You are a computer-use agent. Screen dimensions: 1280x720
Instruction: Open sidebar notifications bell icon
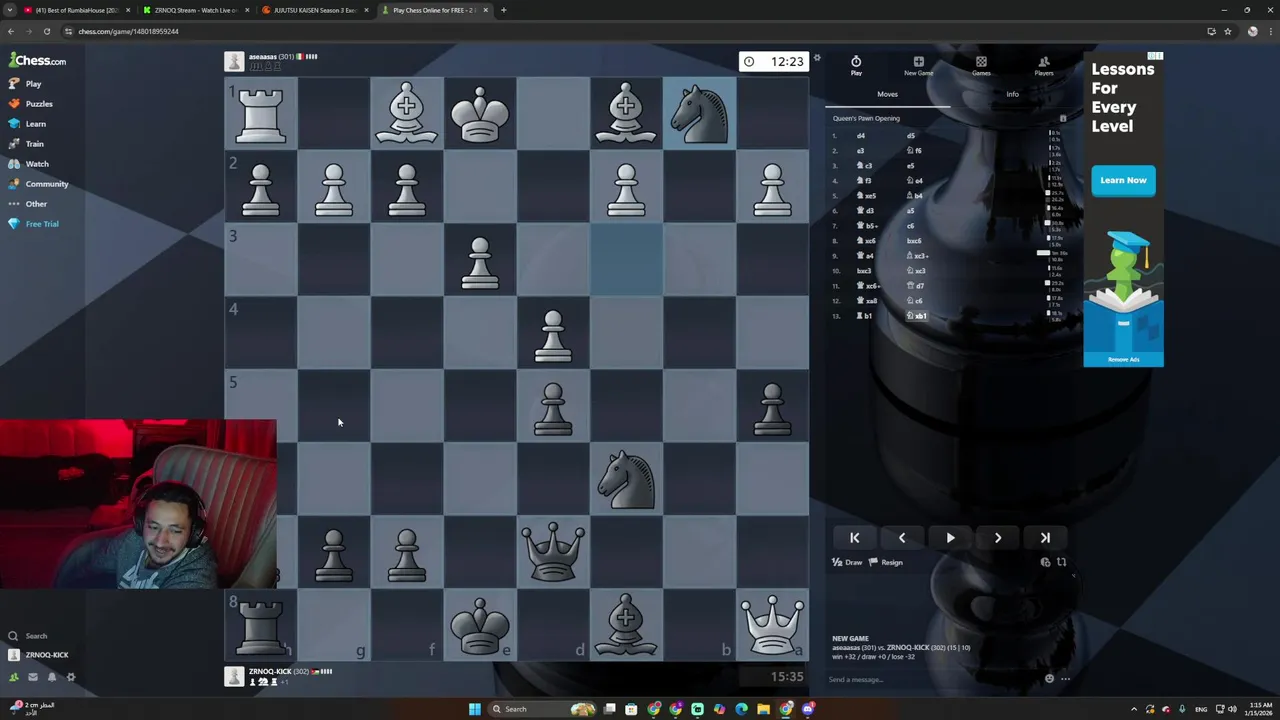51,677
